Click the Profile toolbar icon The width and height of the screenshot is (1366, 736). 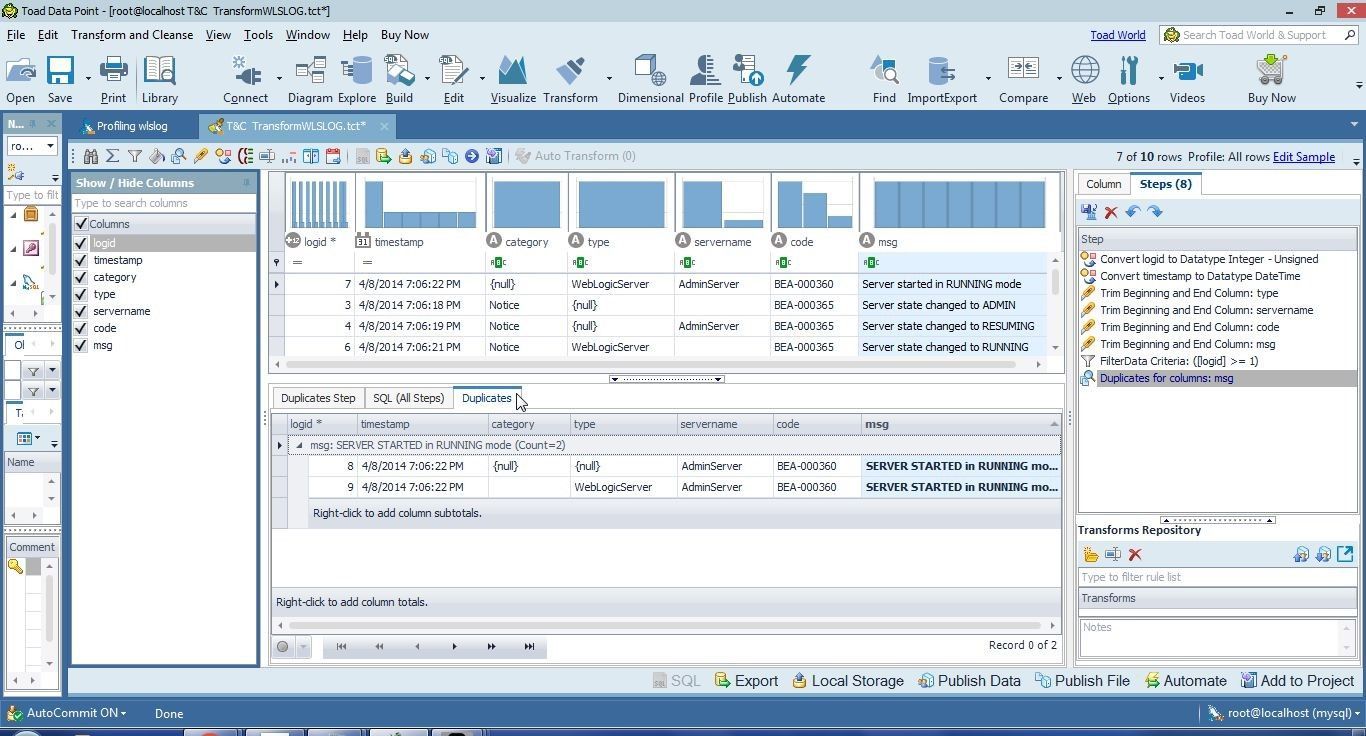pyautogui.click(x=705, y=79)
